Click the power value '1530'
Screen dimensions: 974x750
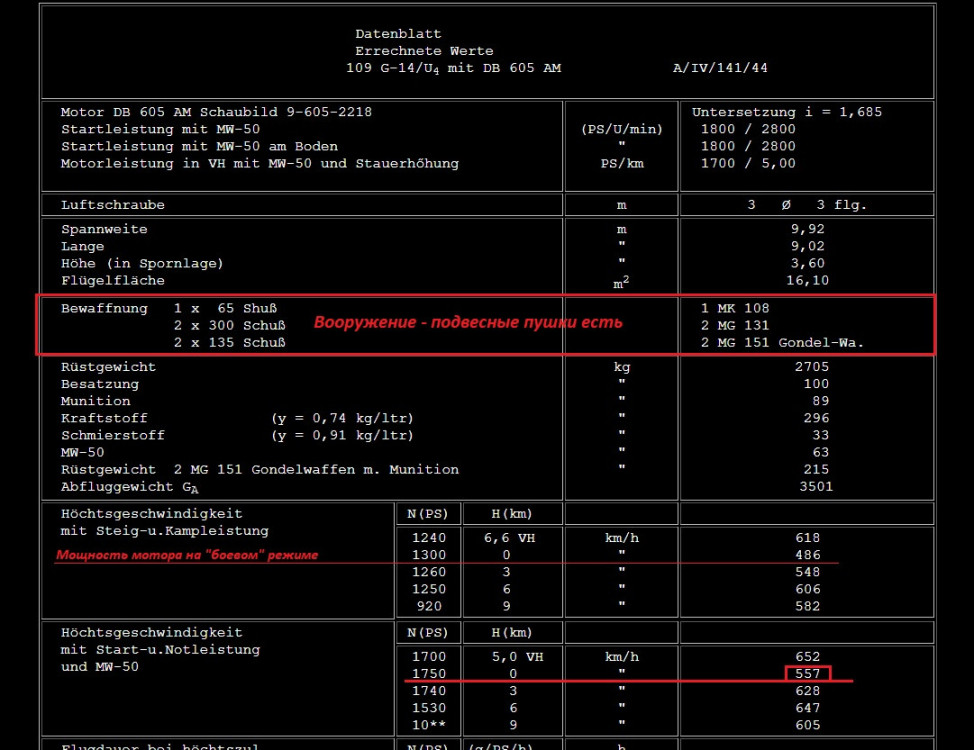[429, 708]
